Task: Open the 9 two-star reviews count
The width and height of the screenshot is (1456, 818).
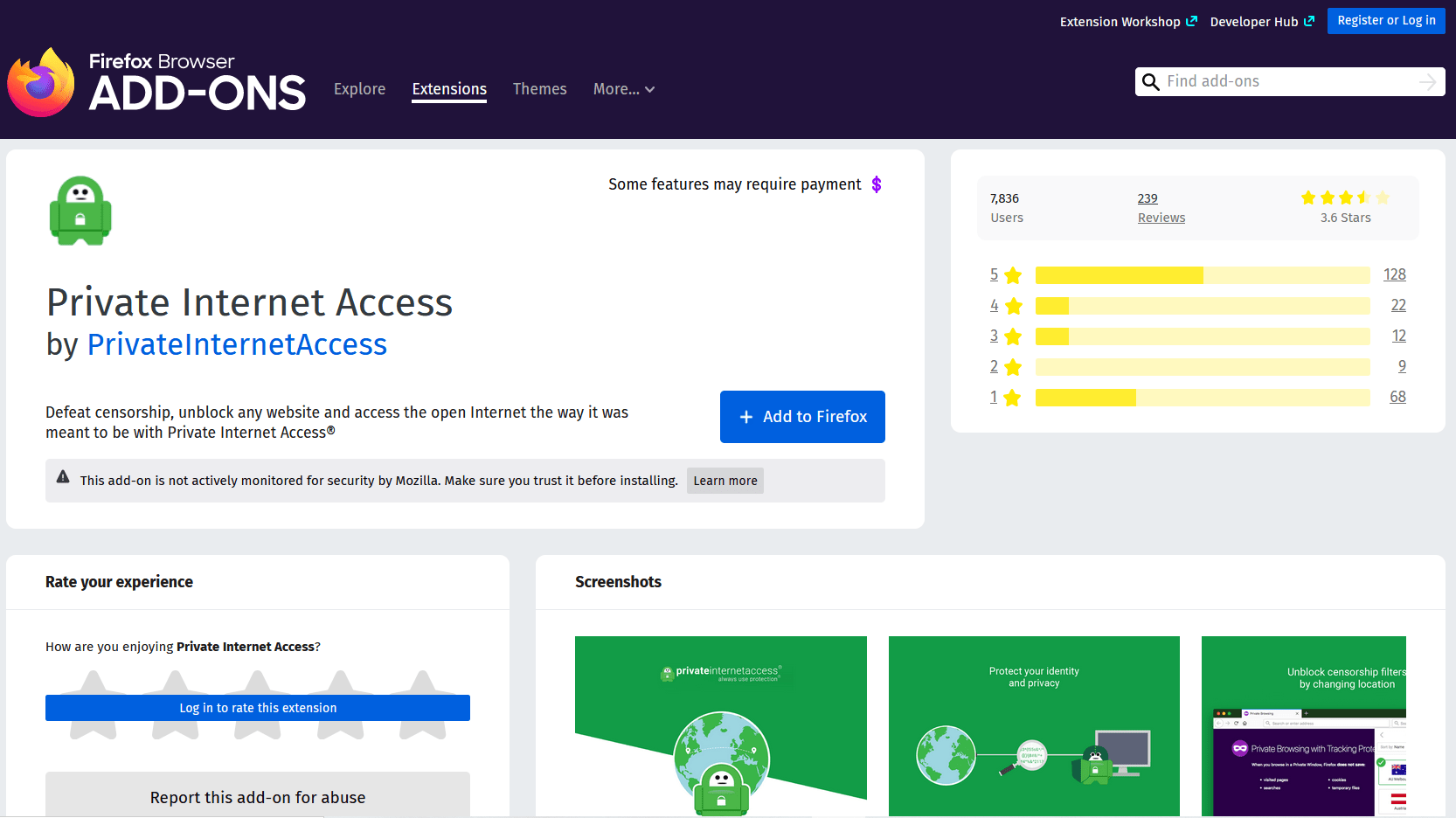Action: click(x=1402, y=366)
